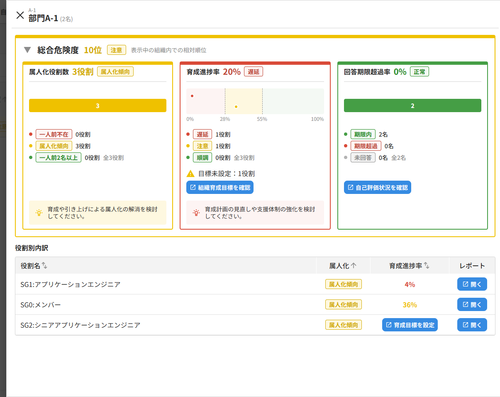Click 育成目標を設定 button in SG2 row
Image resolution: width=500 pixels, height=397 pixels.
pos(410,325)
